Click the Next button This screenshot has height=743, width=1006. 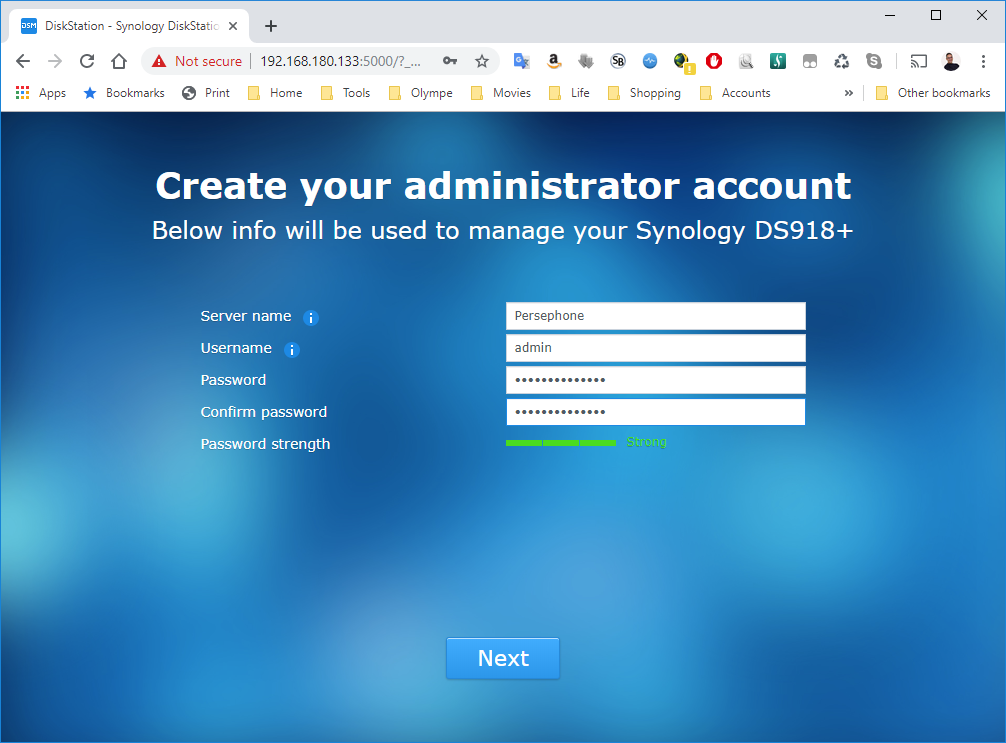[x=503, y=658]
